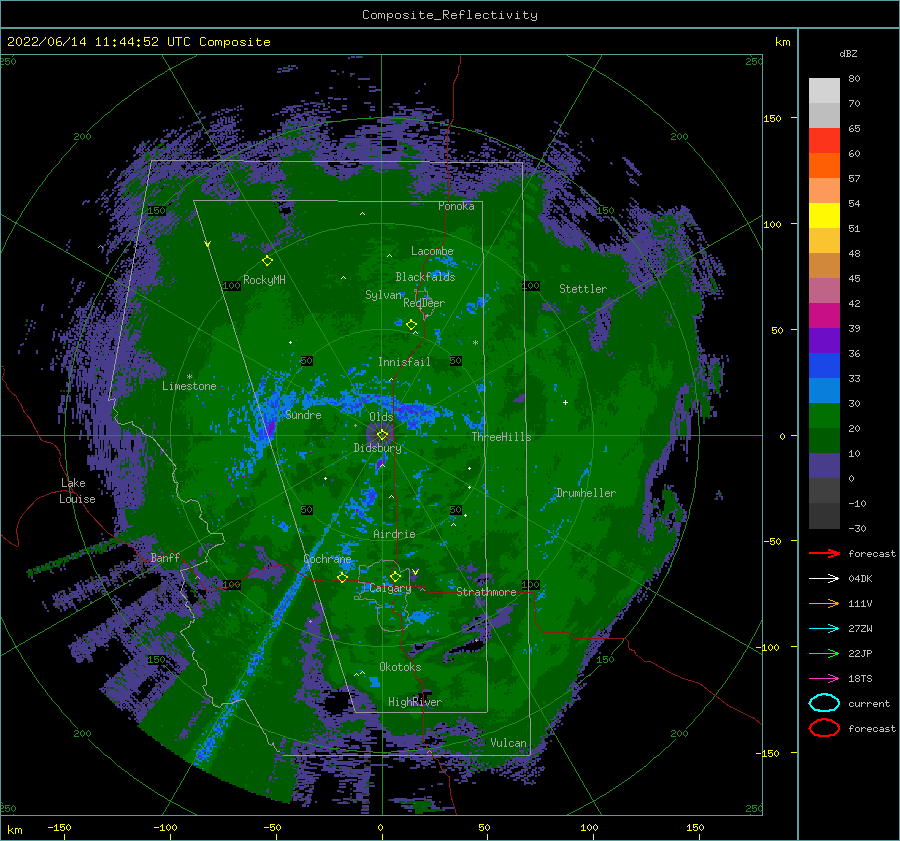Viewport: 900px width, 841px height.
Task: Click the dark green swatch between 20 and 10 dBZ
Action: click(824, 441)
